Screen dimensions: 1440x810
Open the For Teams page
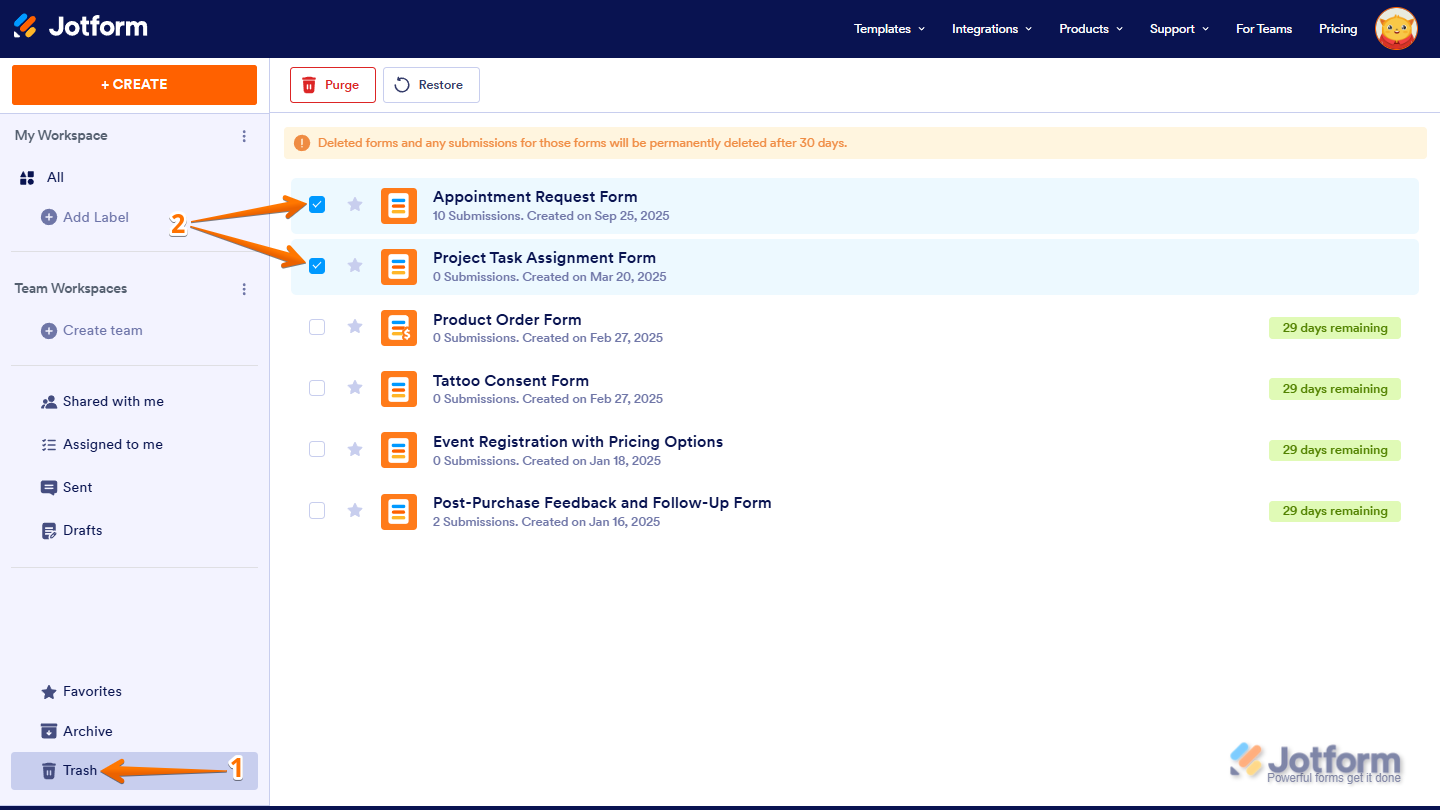coord(1263,29)
